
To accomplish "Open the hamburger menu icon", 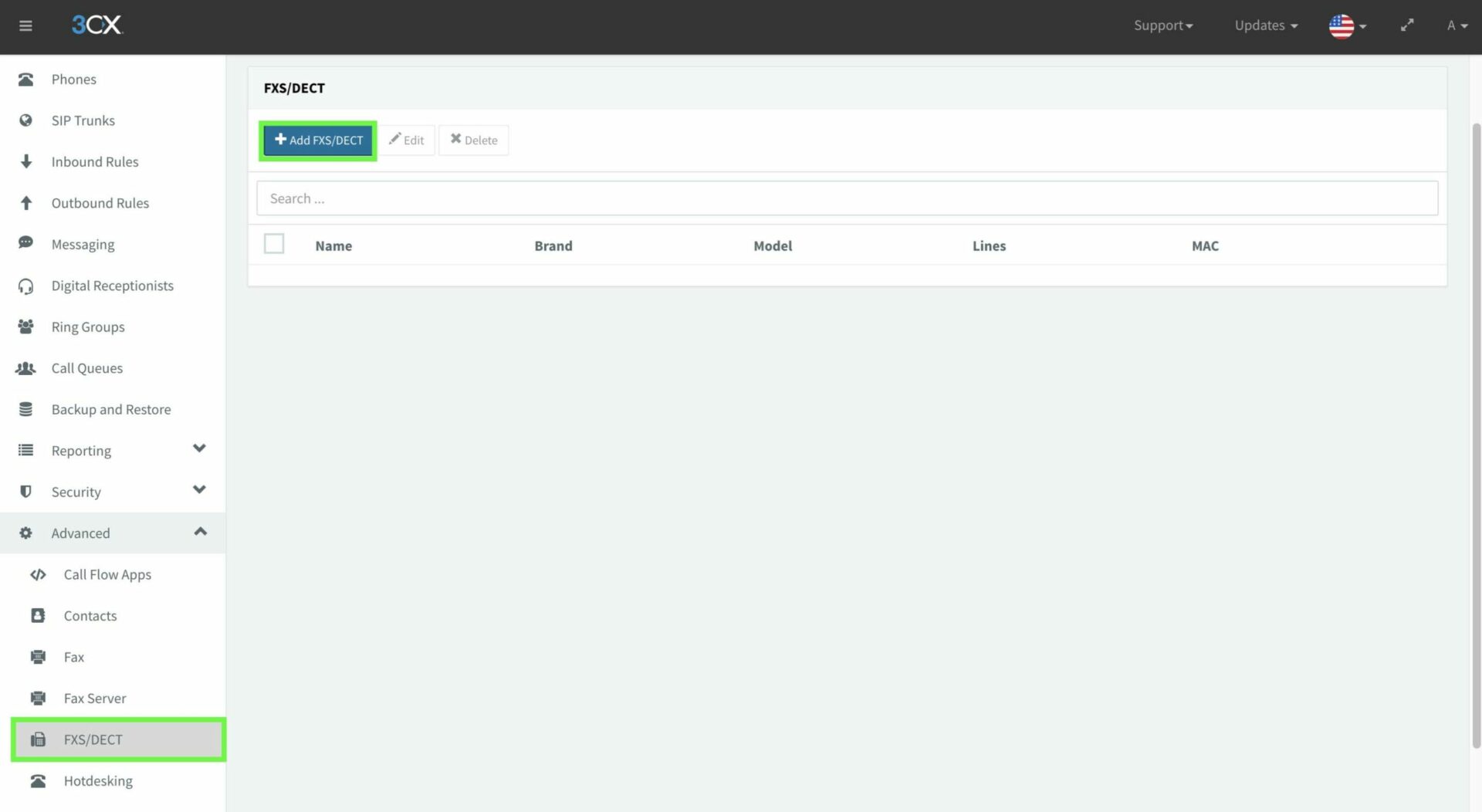I will [x=25, y=25].
